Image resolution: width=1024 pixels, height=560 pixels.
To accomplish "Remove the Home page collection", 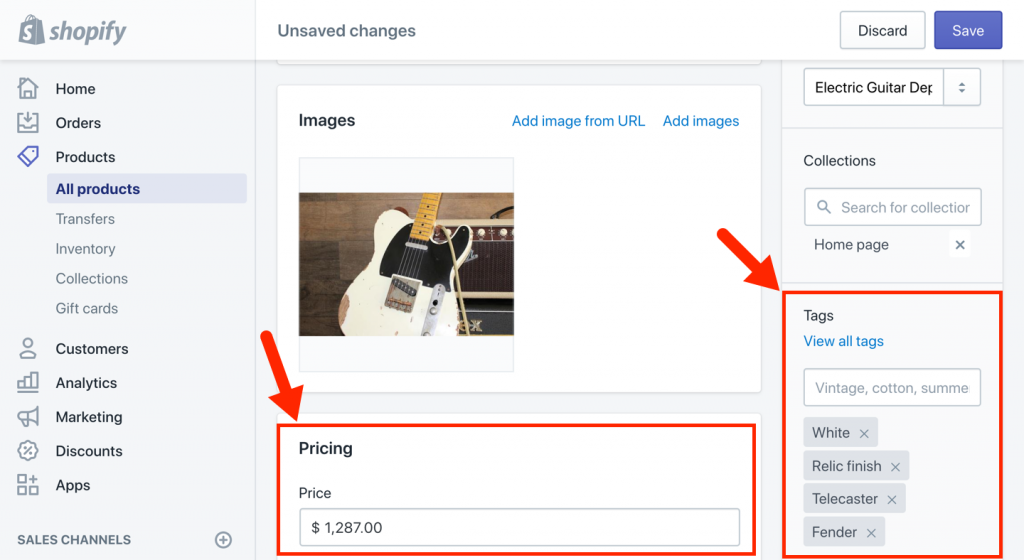I will point(960,245).
